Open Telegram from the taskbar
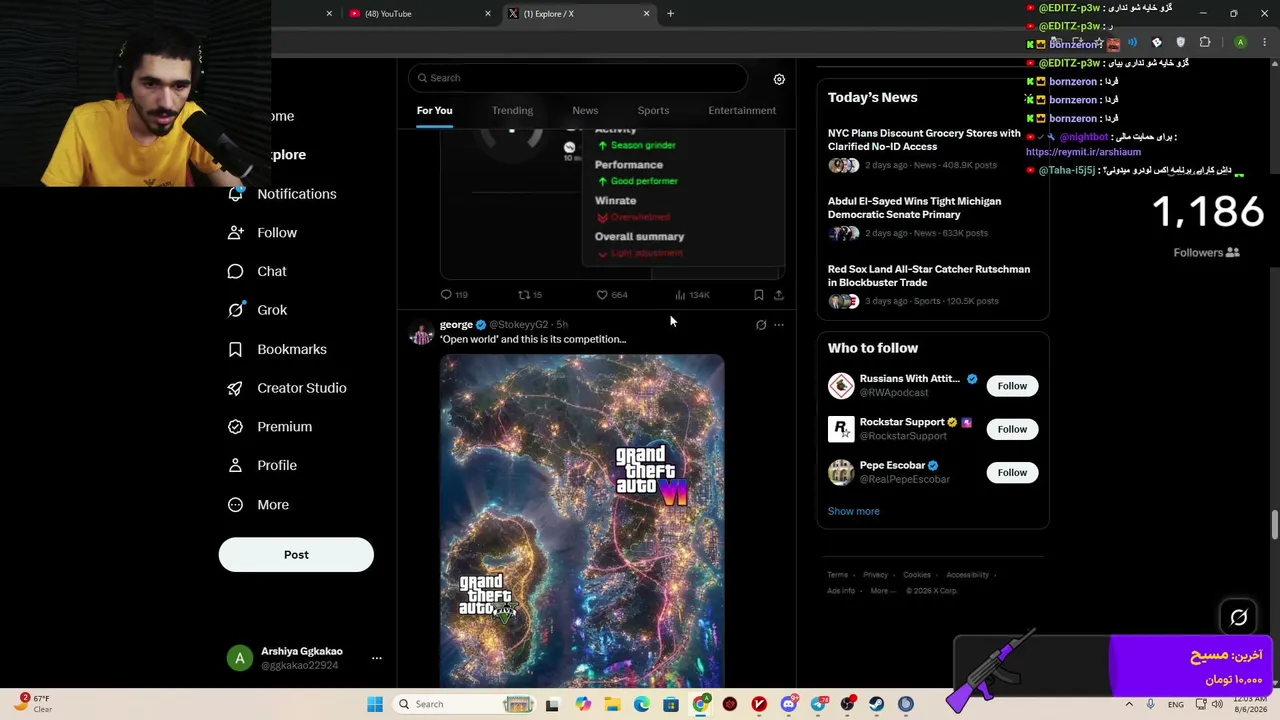Screen dimensions: 1280x720 click(819, 704)
